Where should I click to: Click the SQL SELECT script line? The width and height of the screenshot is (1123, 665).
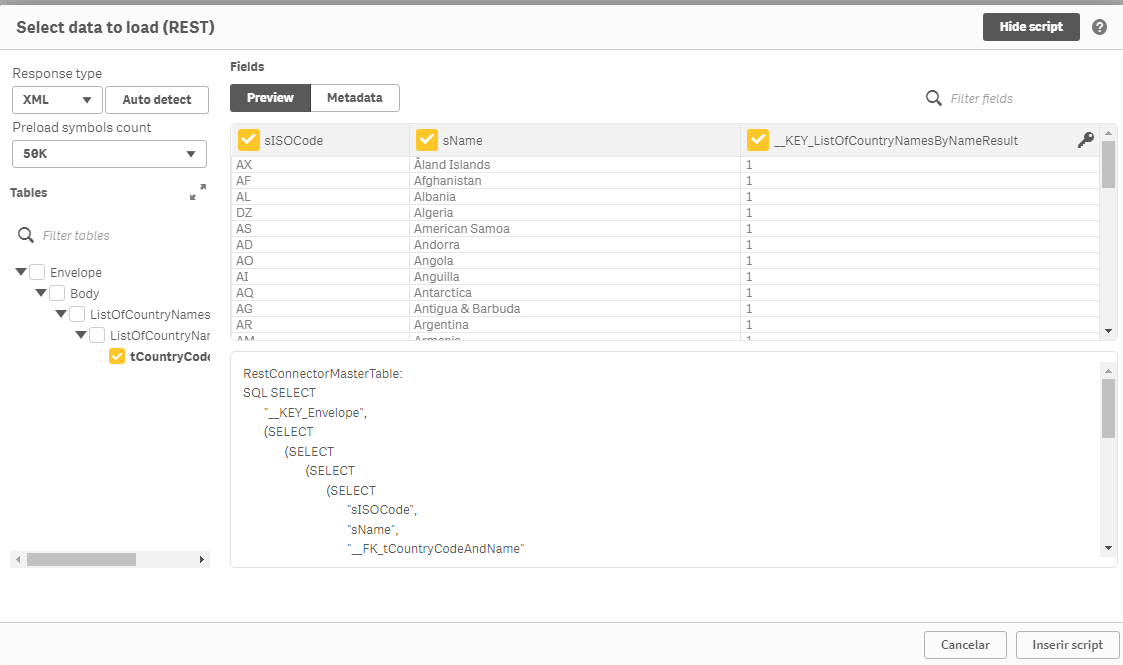[279, 393]
